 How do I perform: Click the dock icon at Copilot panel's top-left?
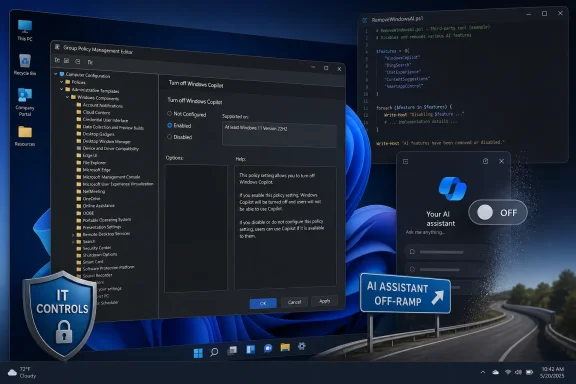tap(406, 162)
